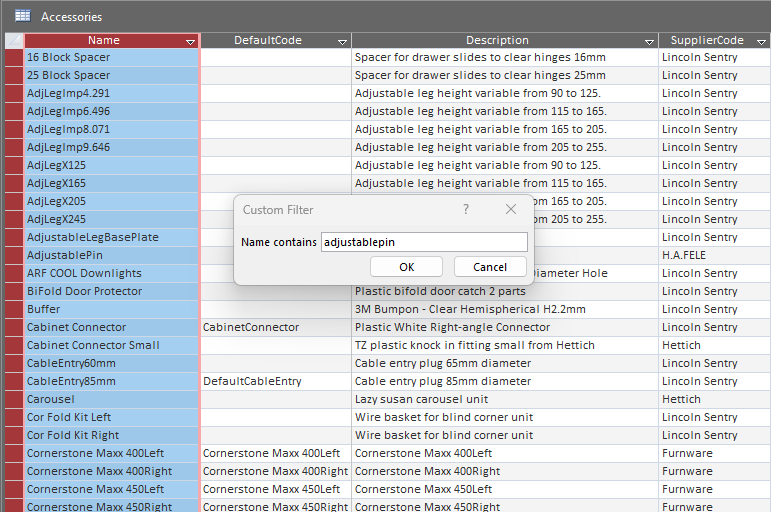The height and width of the screenshot is (512, 771).
Task: Click Furnware supplier in Cornerstone Maxx 400Left row
Action: (714, 453)
